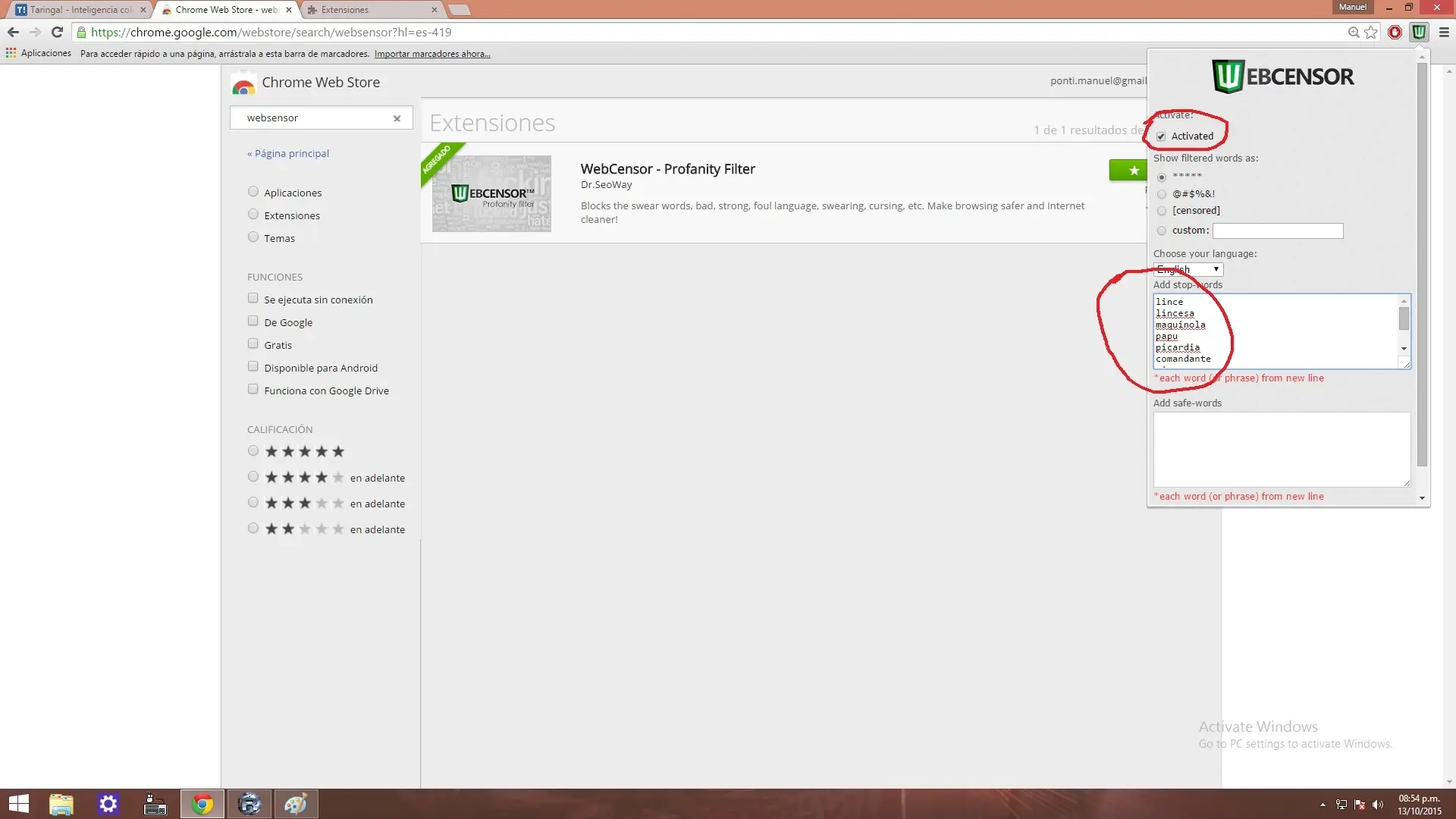
Task: Switch to the Extensiones tab
Action: (370, 10)
